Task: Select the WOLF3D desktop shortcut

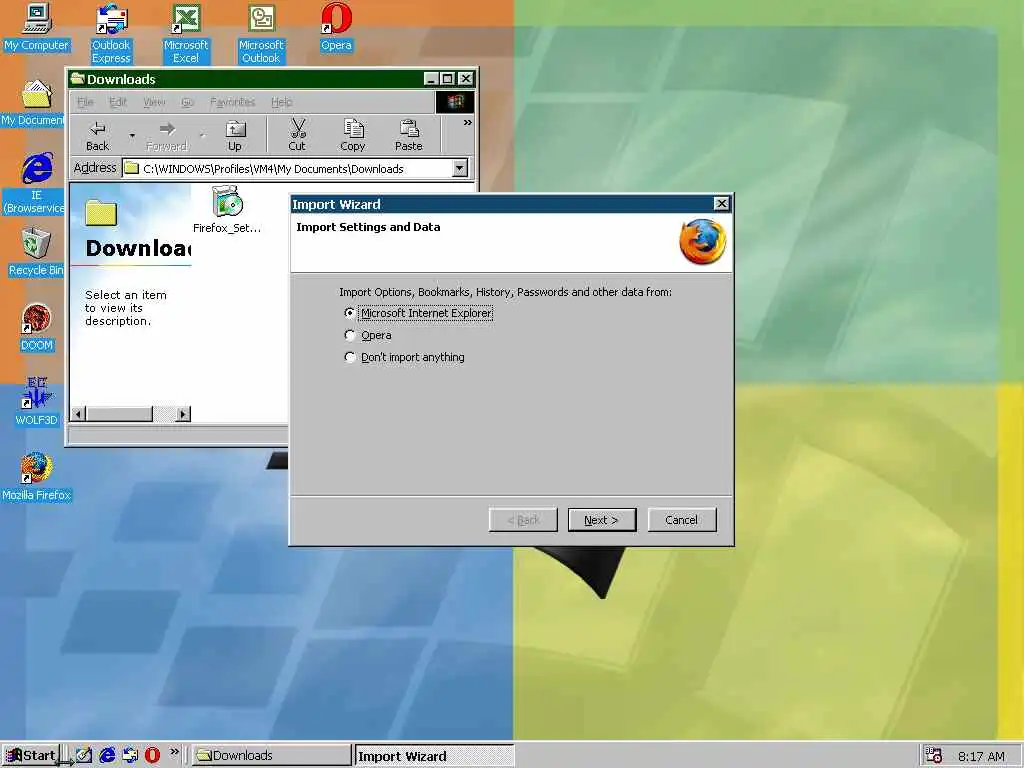Action: pos(37,402)
